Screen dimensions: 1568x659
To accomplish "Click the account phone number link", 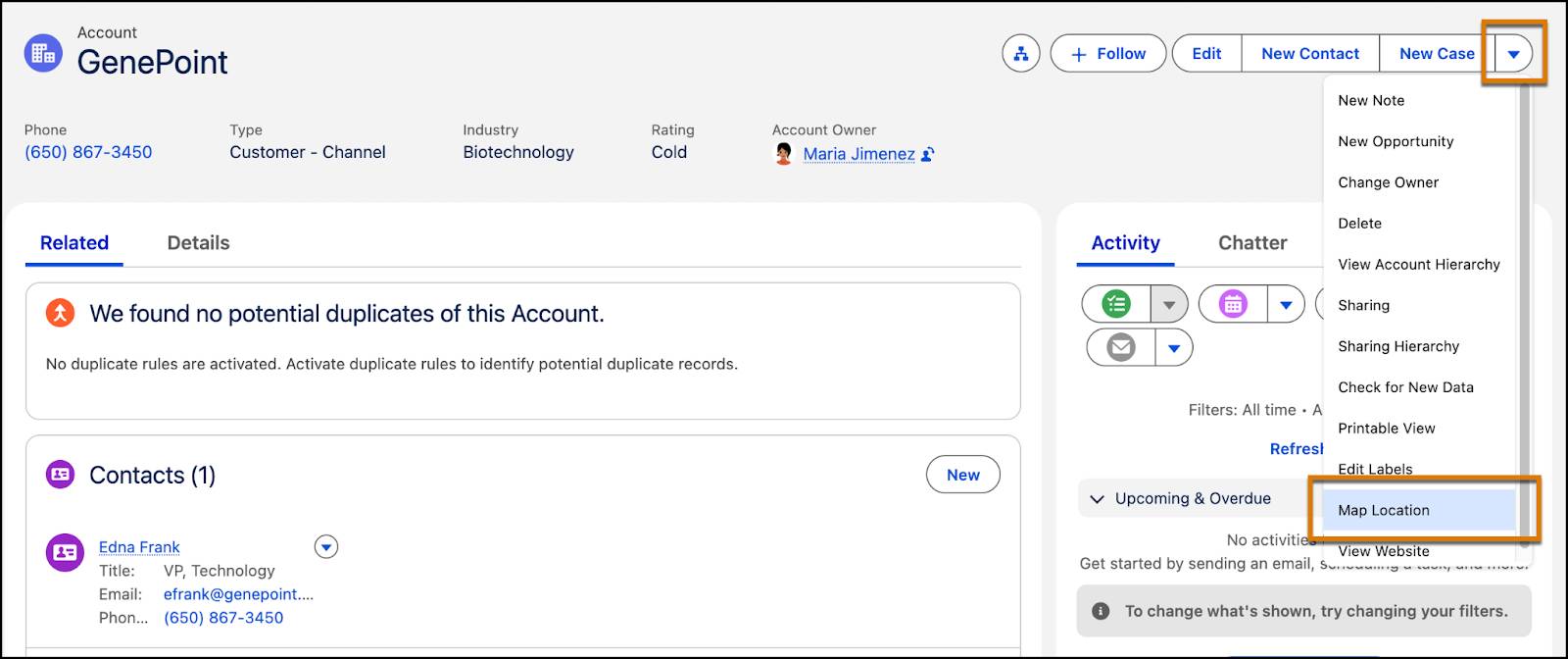I will tap(88, 152).
